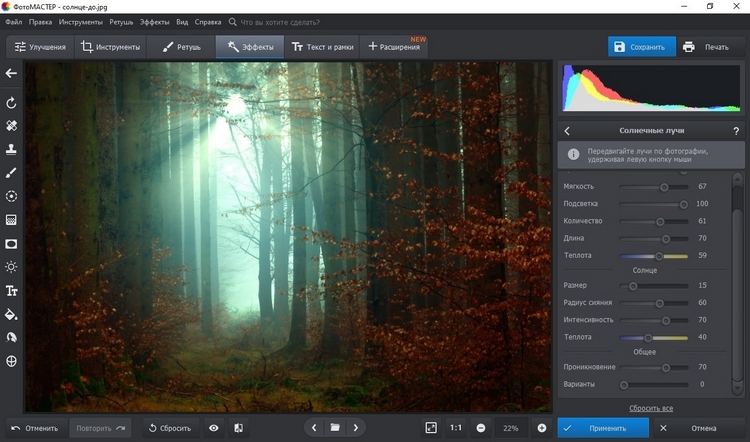Toggle before/after comparison view
The height and width of the screenshot is (442, 750).
(x=238, y=428)
